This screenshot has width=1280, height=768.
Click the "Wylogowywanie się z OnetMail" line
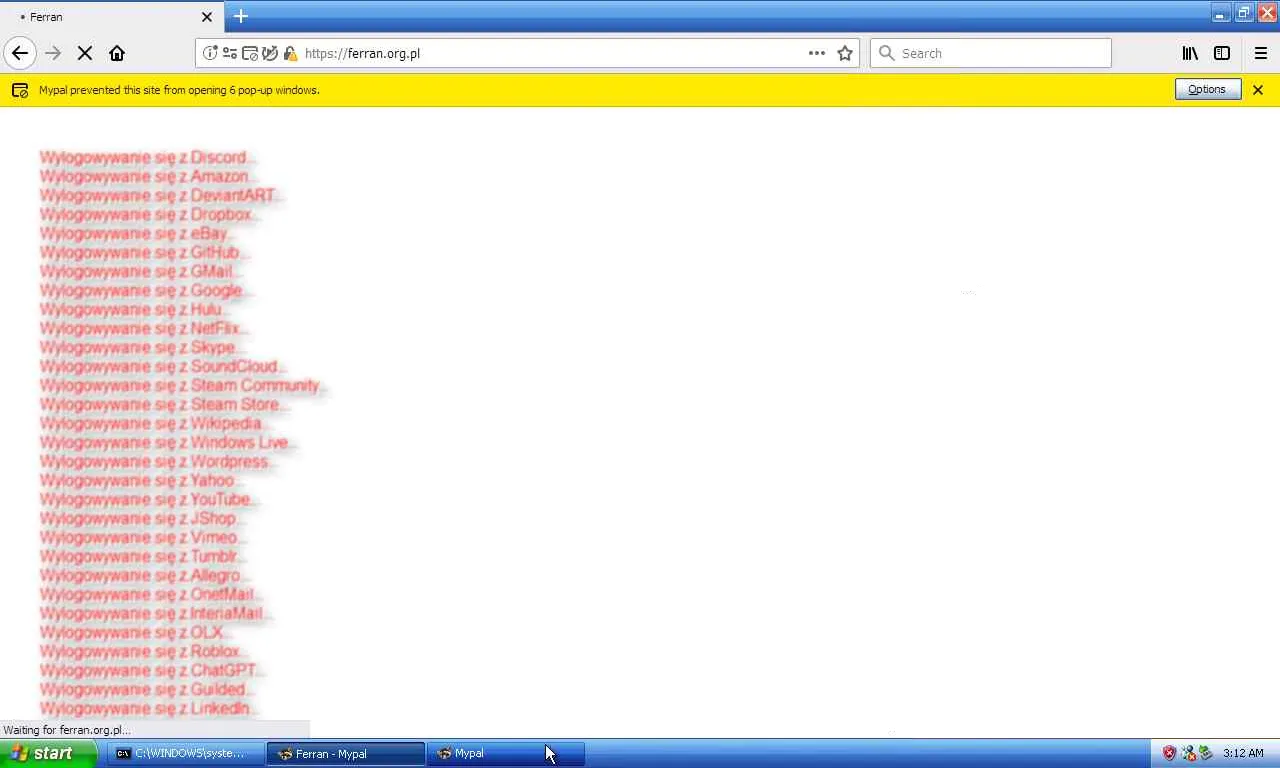click(149, 594)
